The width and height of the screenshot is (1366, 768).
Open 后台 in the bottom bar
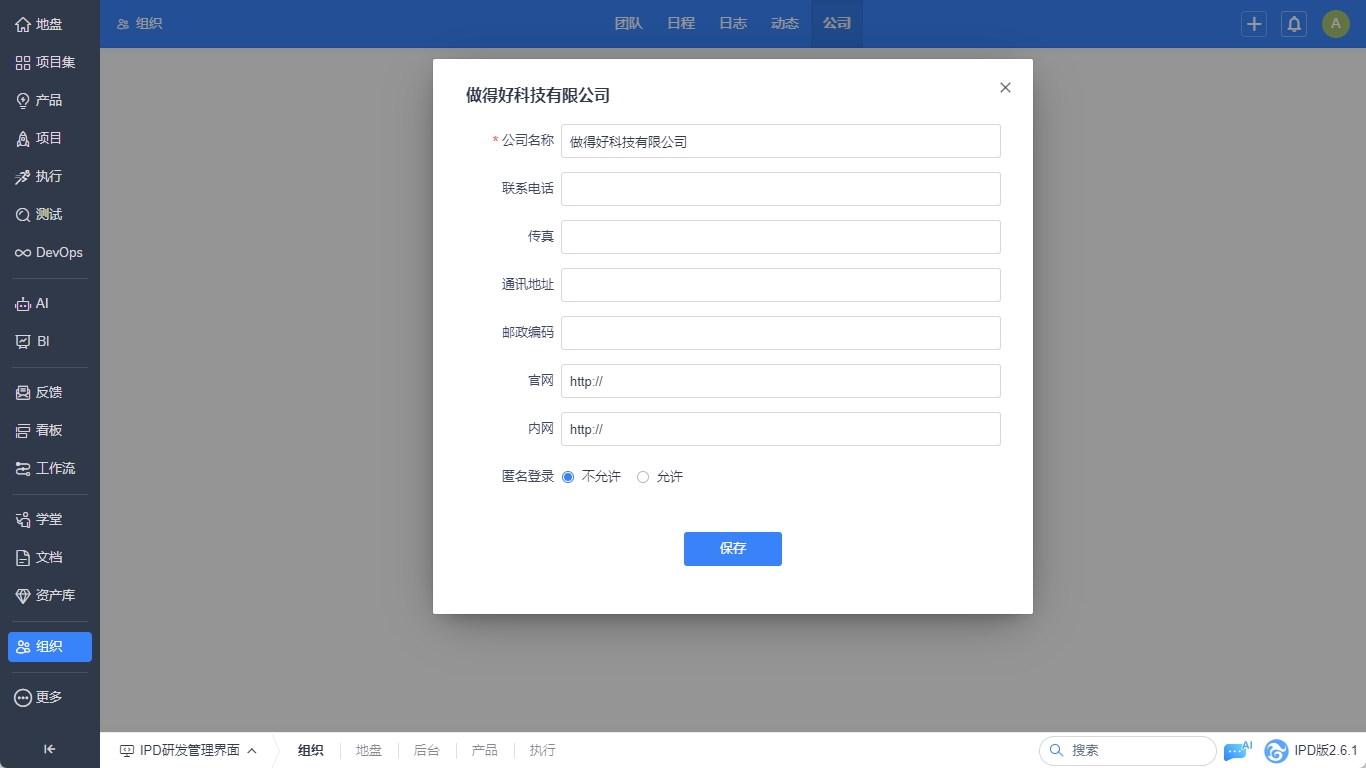(427, 750)
